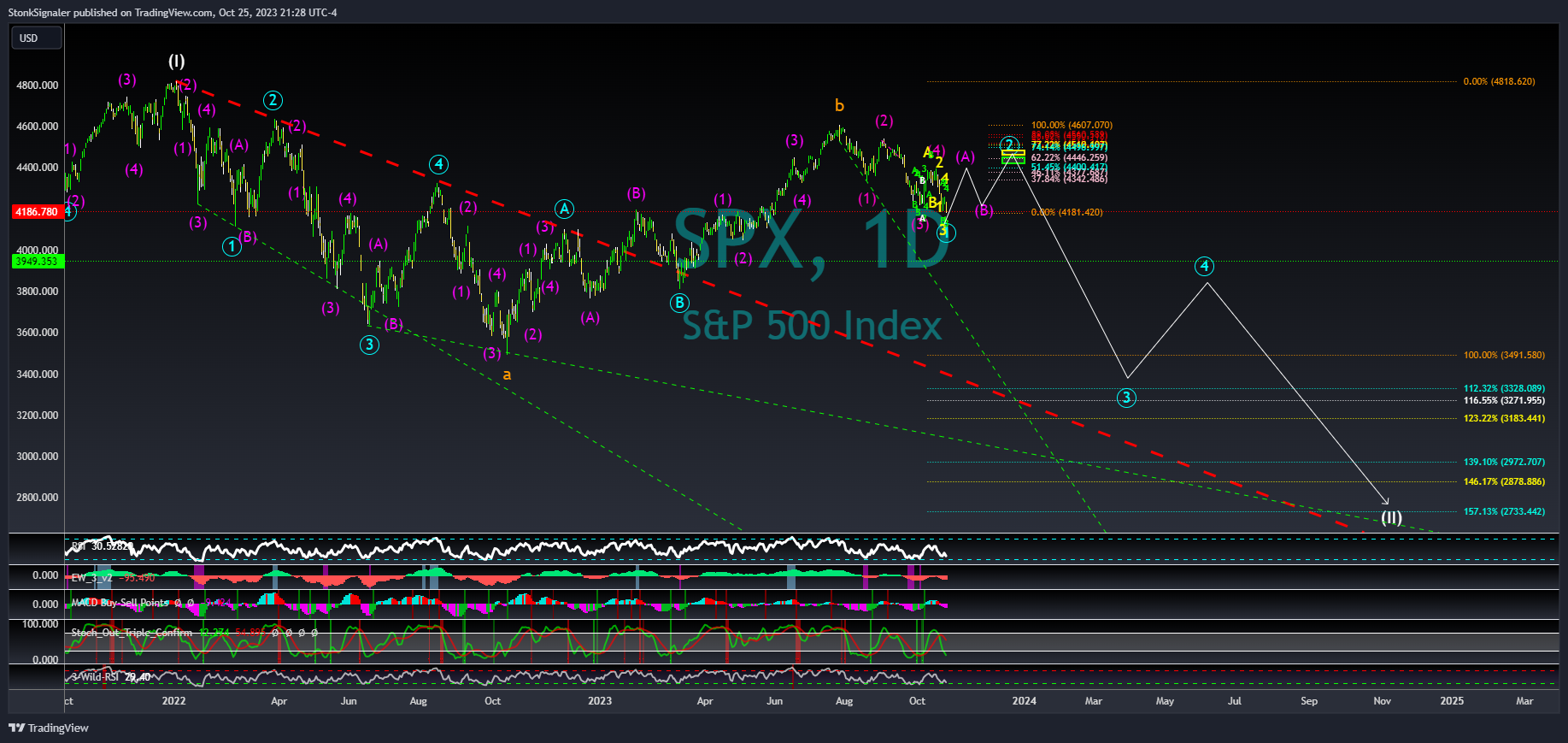
Task: Click the circled B wave marker
Action: click(x=679, y=303)
